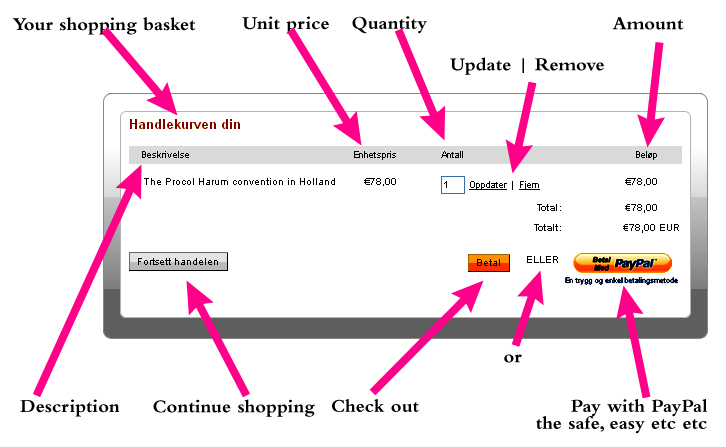The width and height of the screenshot is (726, 447).
Task: Click the 'Check out' annotation label
Action: pos(375,407)
